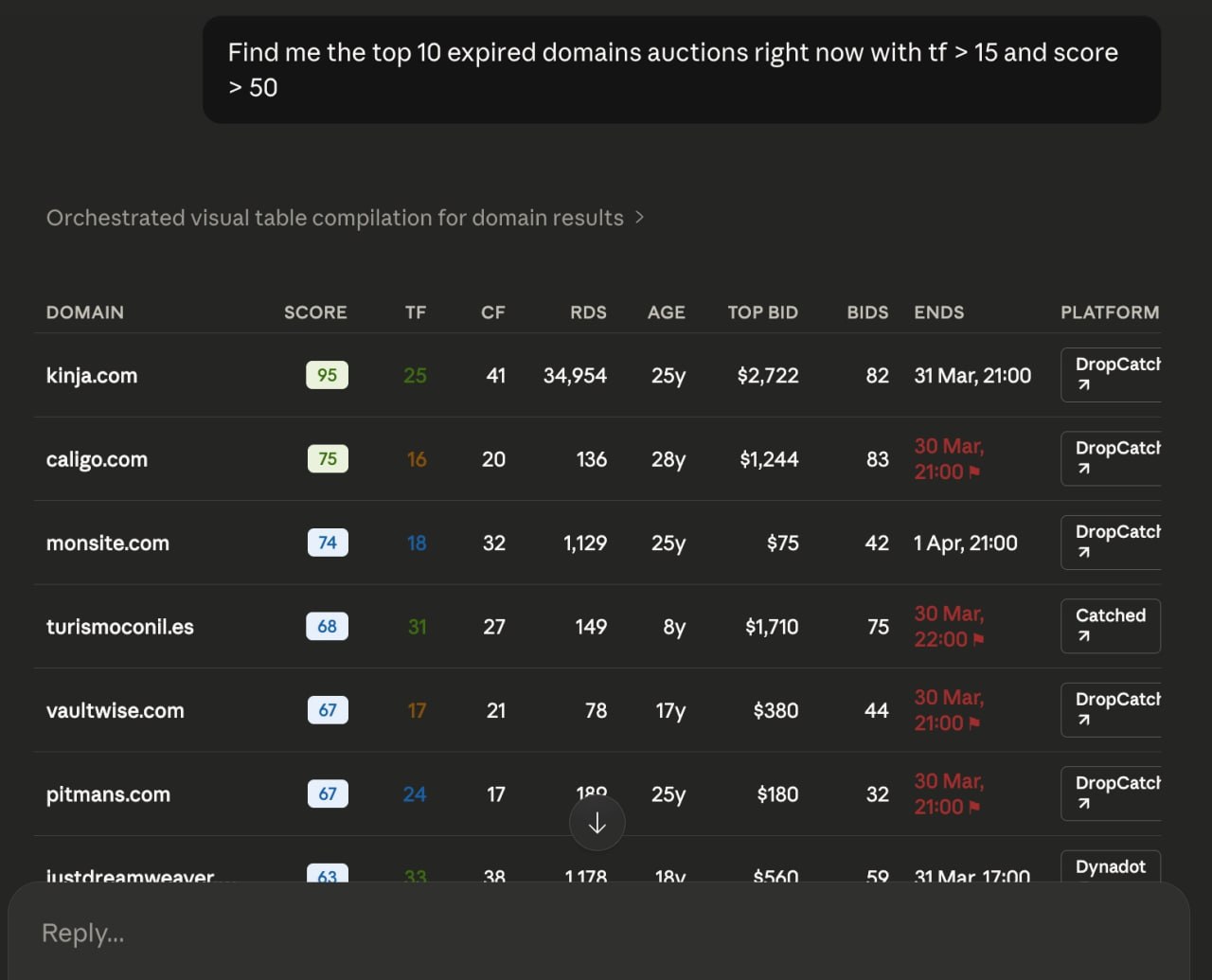Click the 95 score badge for kinja.com
Viewport: 1212px width, 980px height.
click(x=327, y=375)
